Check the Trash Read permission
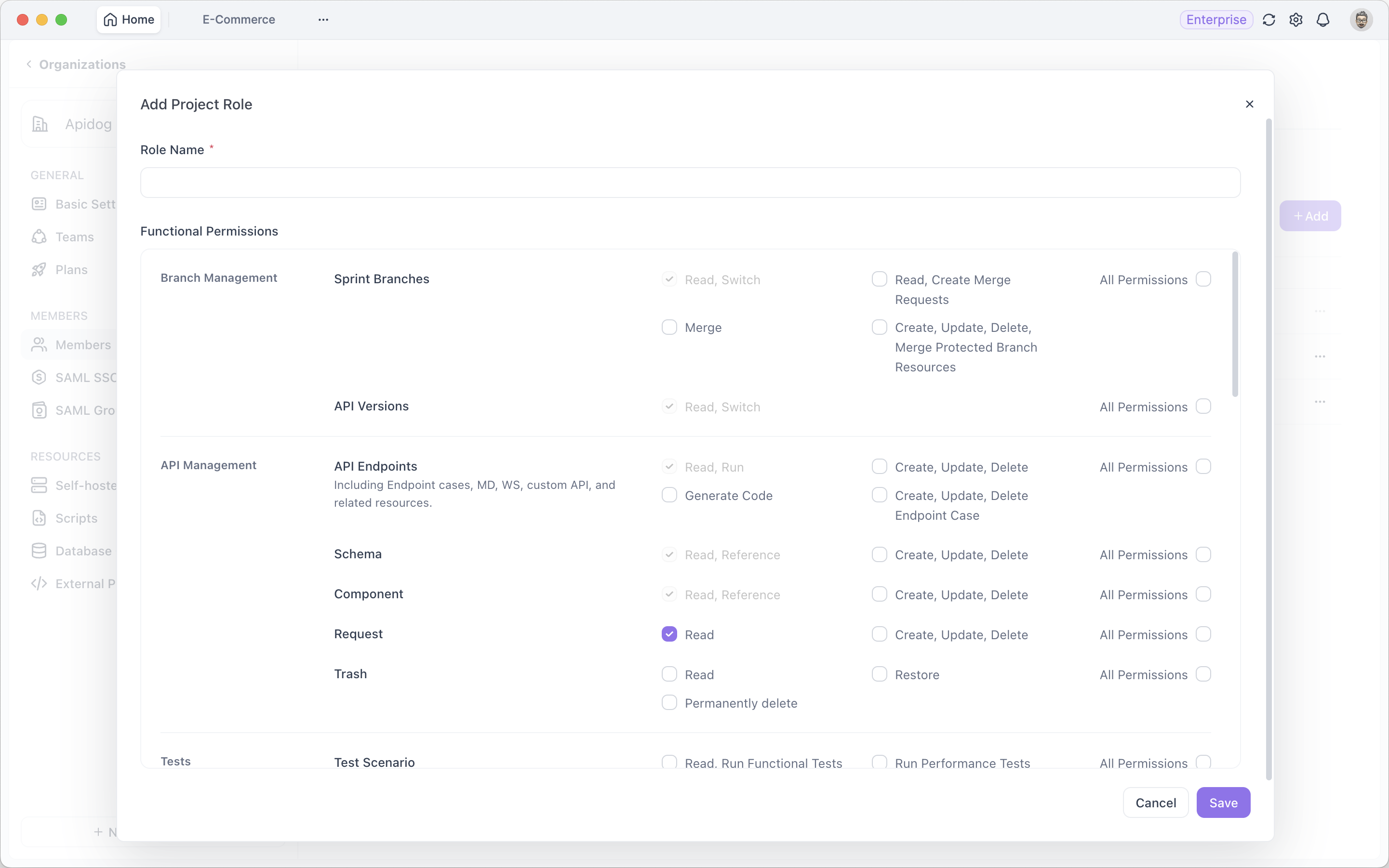The image size is (1389, 868). (669, 674)
